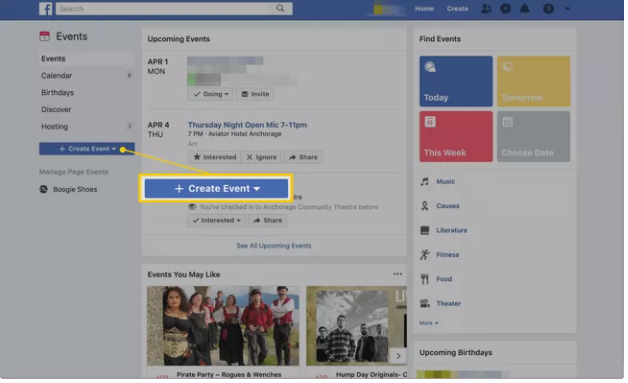Open the Interested dropdown with checkmark
Screen dimensions: 628x383
point(217,220)
